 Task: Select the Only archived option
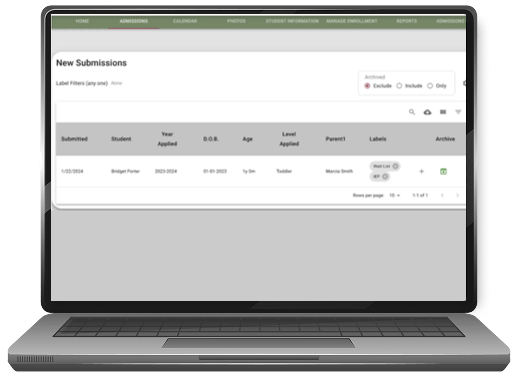pyautogui.click(x=430, y=86)
